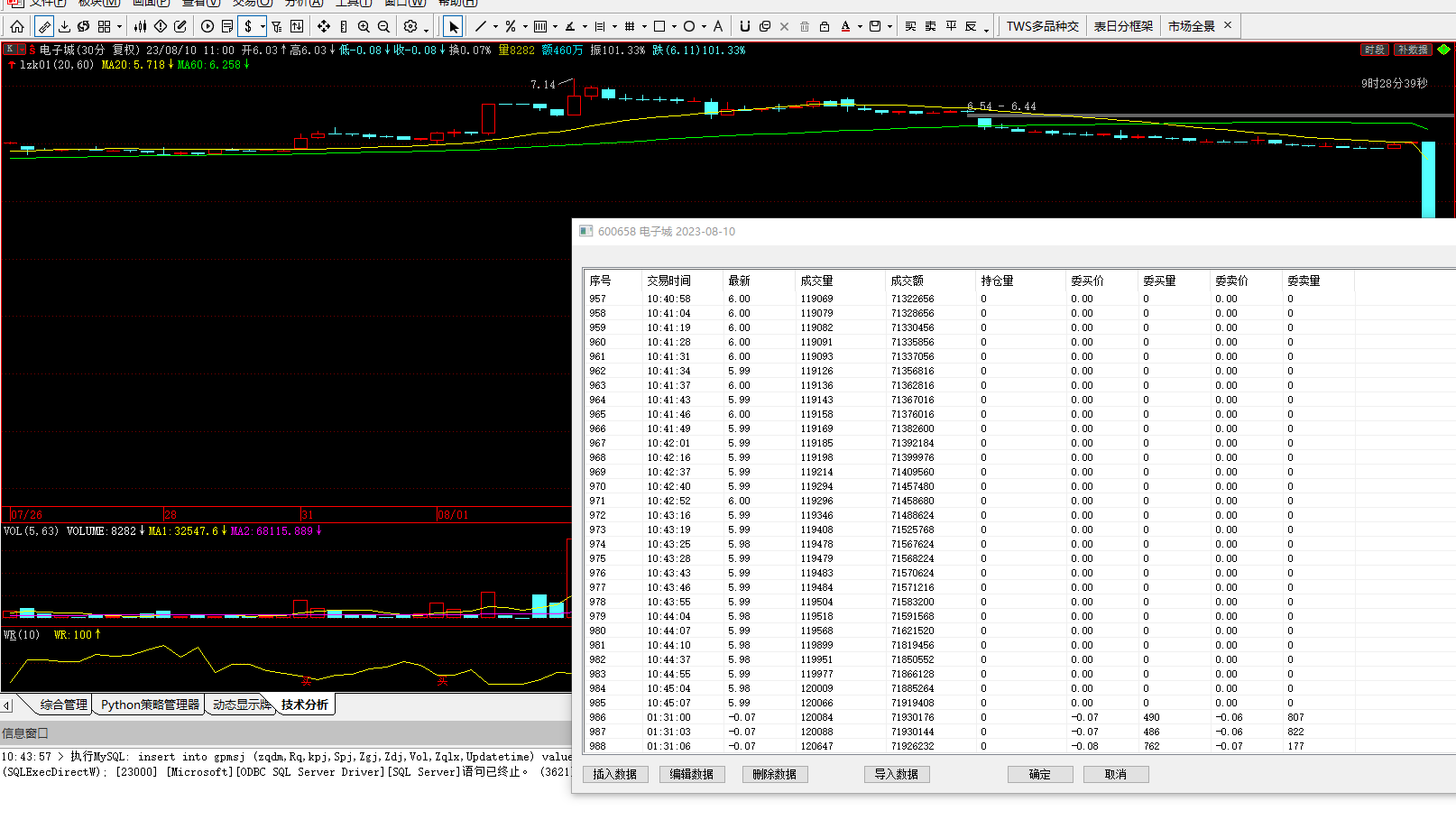
Task: Click the four-arrow move icon
Action: (x=324, y=26)
